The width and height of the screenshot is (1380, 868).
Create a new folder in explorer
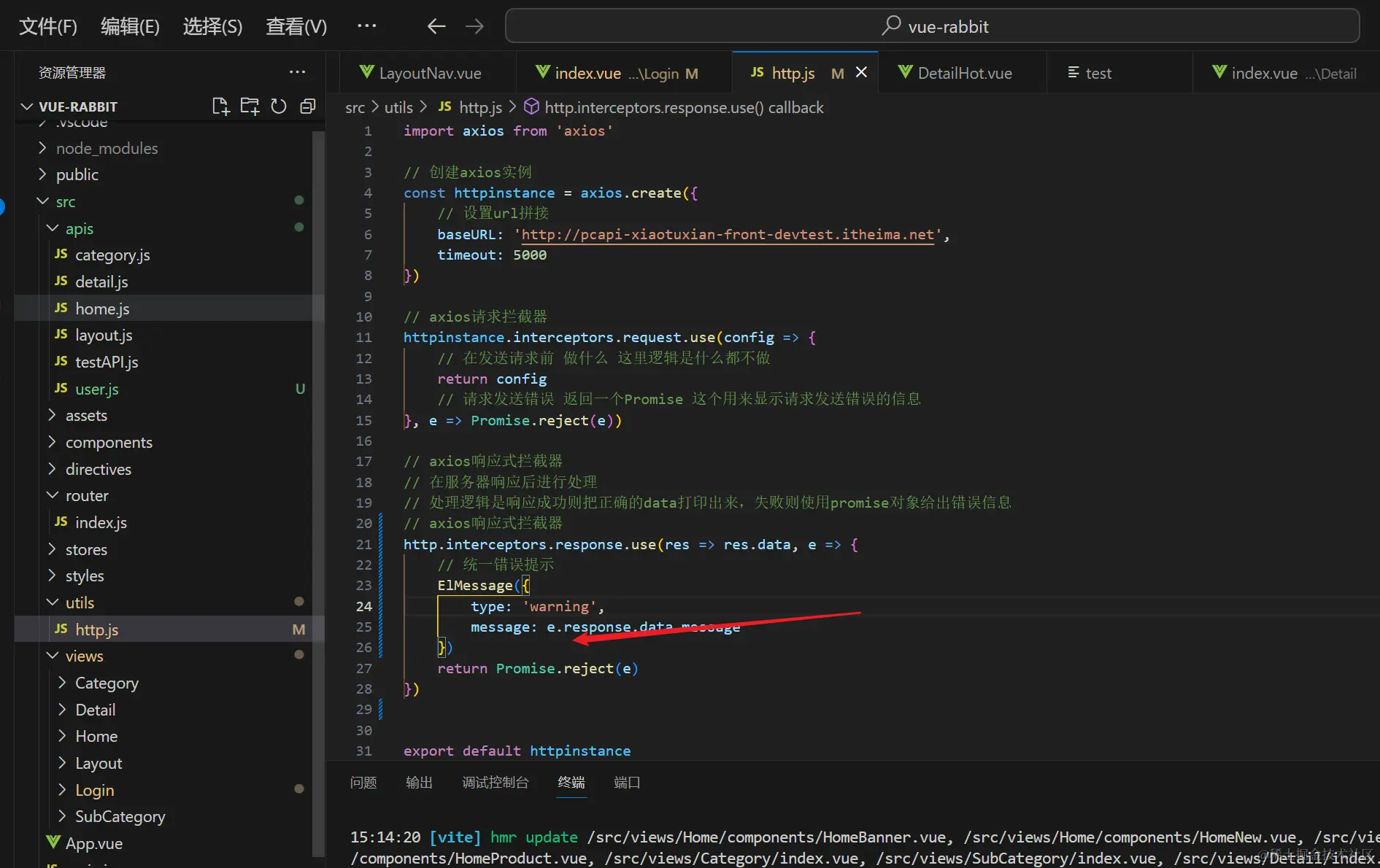250,106
